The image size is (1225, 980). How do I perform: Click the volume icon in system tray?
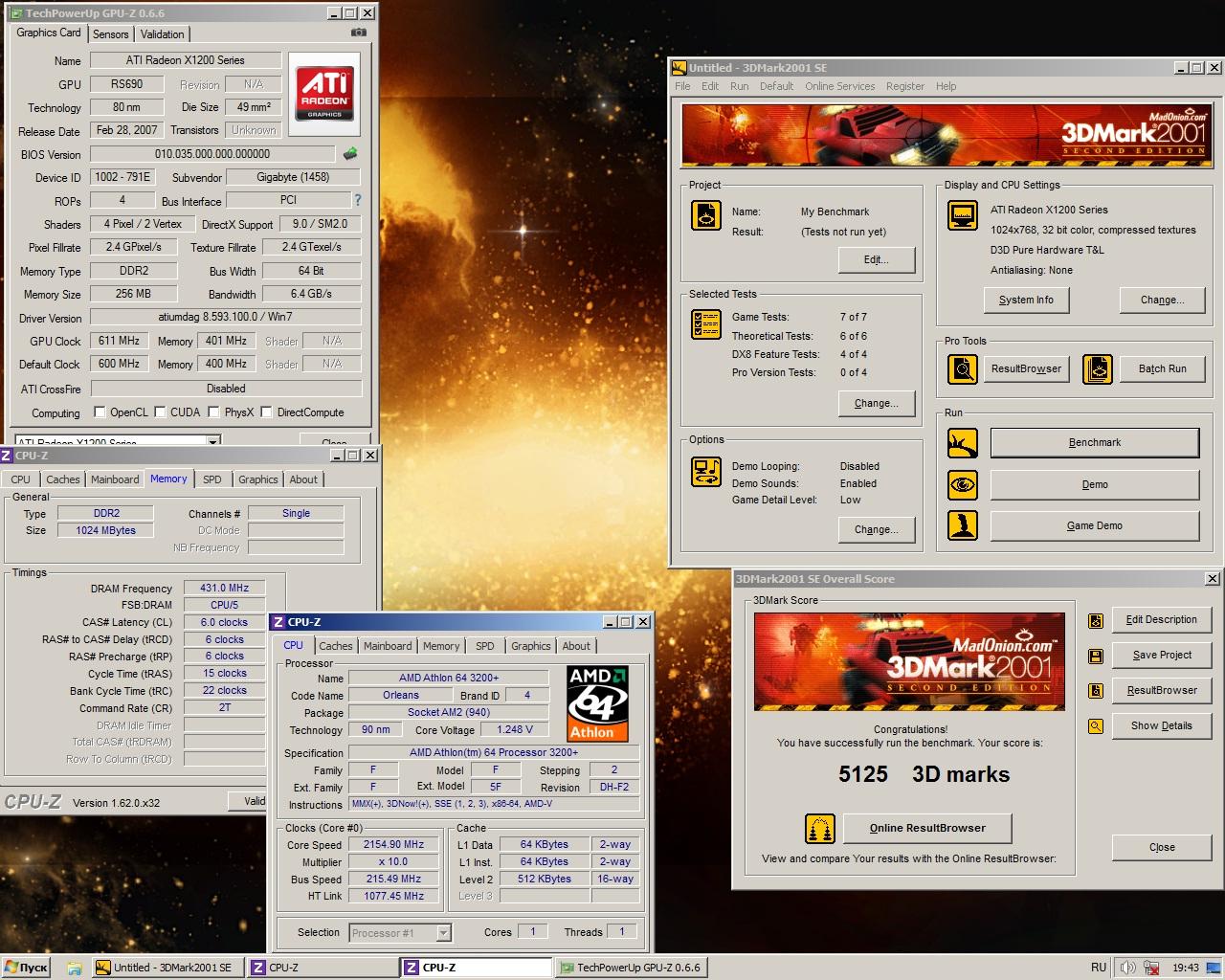(x=1128, y=968)
